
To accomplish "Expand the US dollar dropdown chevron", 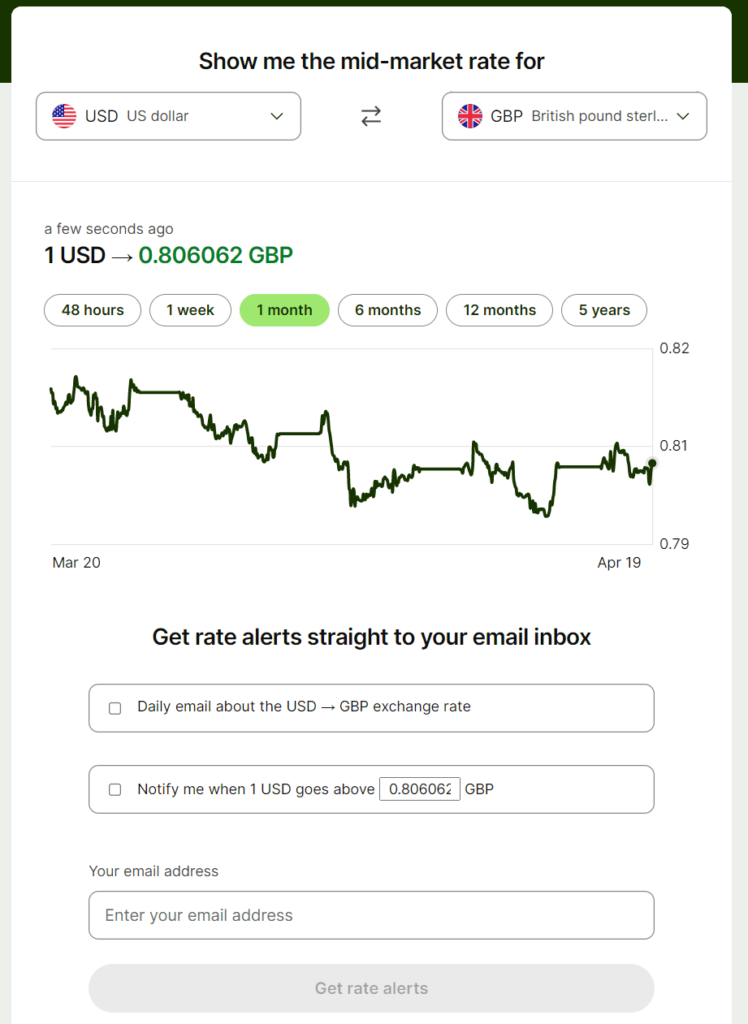I will click(x=277, y=116).
